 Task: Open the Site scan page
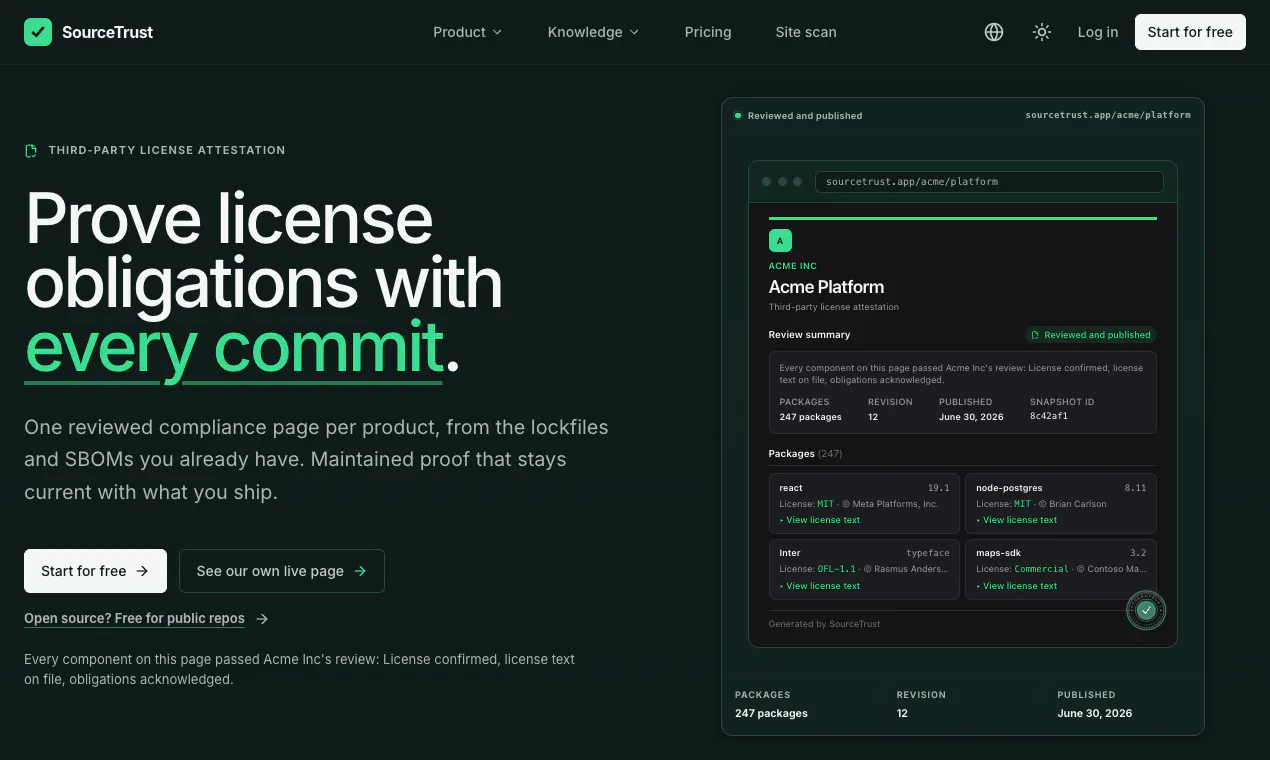[806, 32]
